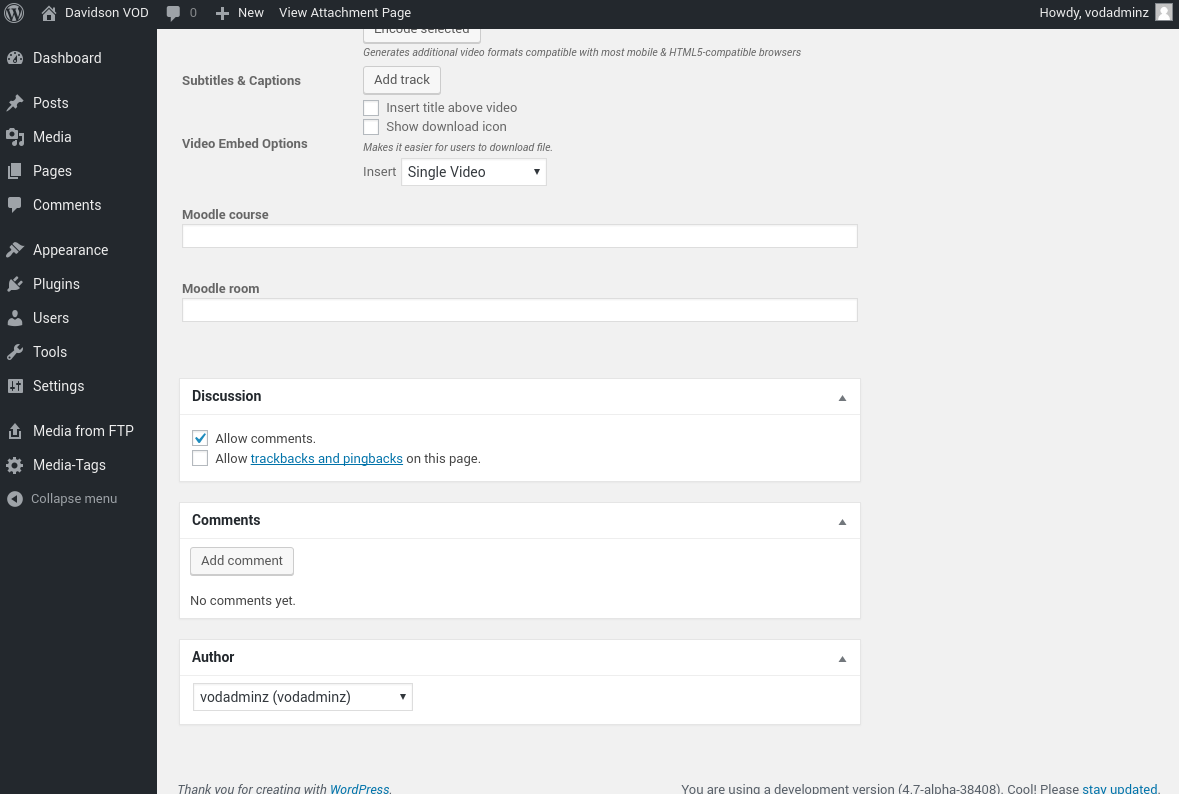This screenshot has height=794, width=1179.
Task: Click the Moodle course input field
Action: point(520,236)
